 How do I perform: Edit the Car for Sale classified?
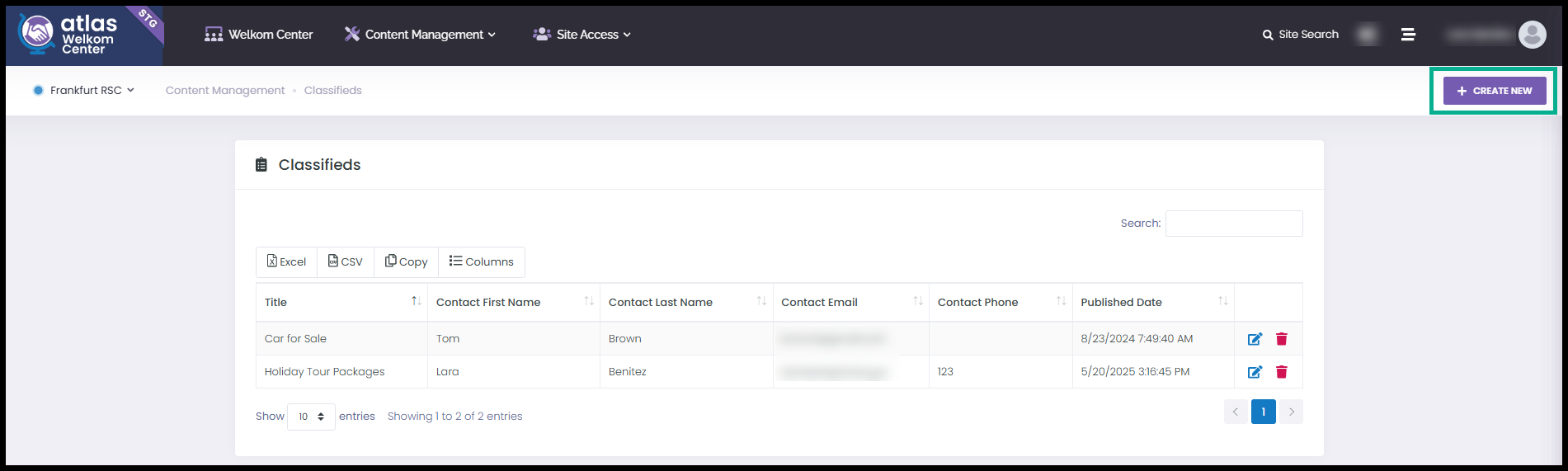tap(1255, 339)
